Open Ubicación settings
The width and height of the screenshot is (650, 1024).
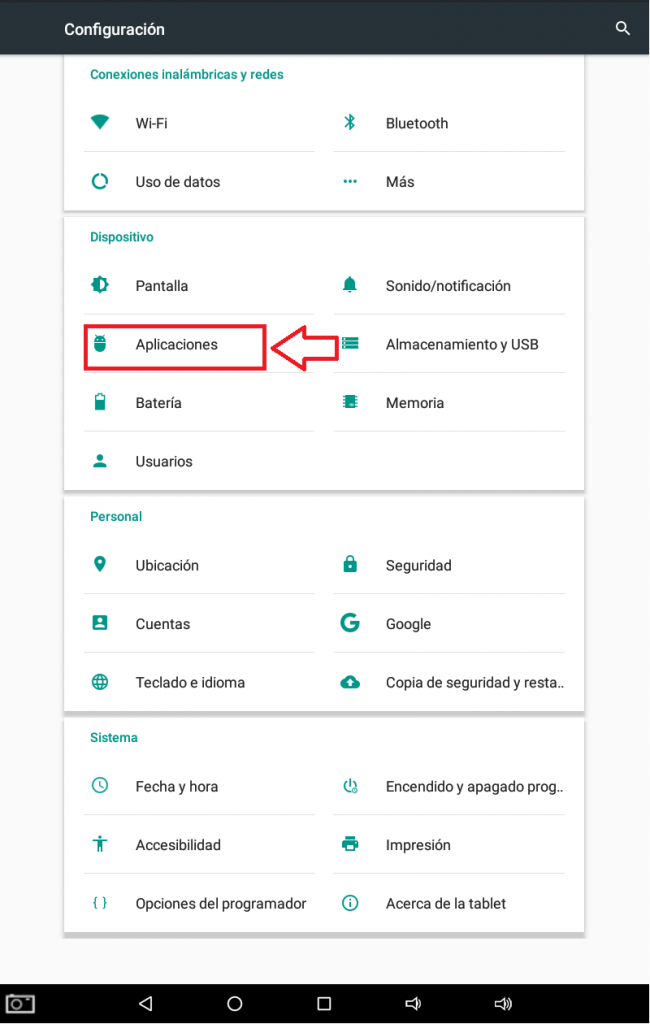coord(167,566)
